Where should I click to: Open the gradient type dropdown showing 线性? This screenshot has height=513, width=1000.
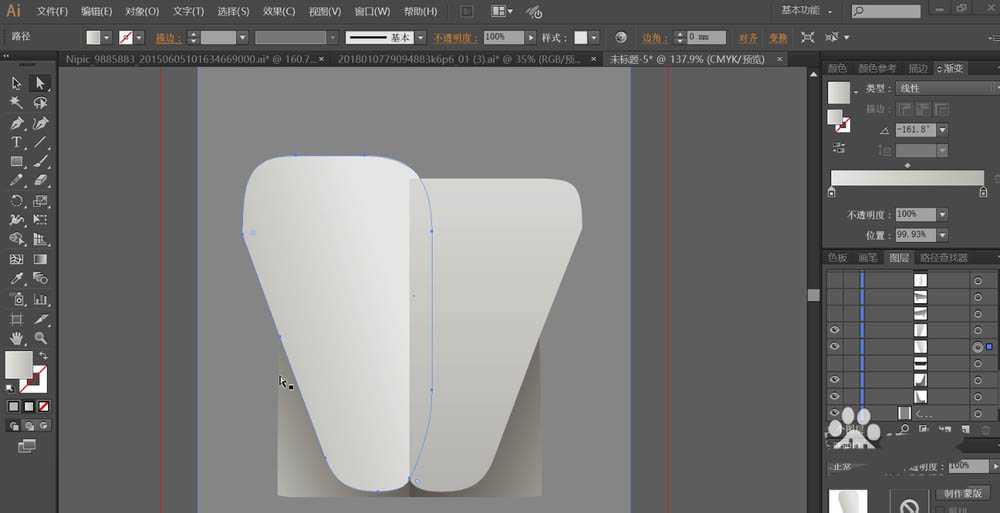coord(940,88)
